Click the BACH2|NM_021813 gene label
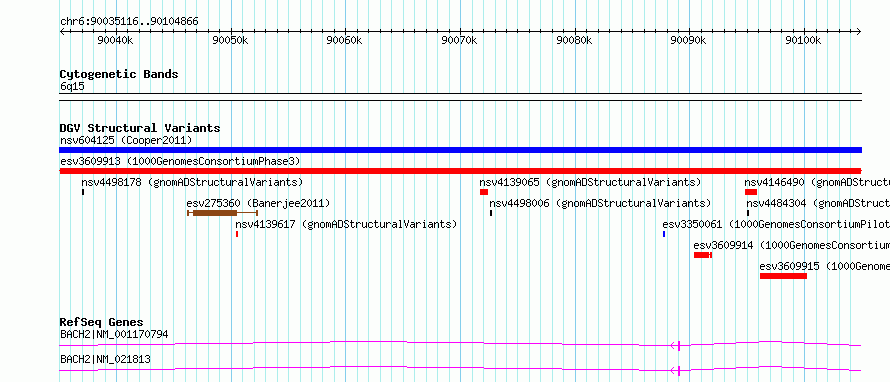 105,359
